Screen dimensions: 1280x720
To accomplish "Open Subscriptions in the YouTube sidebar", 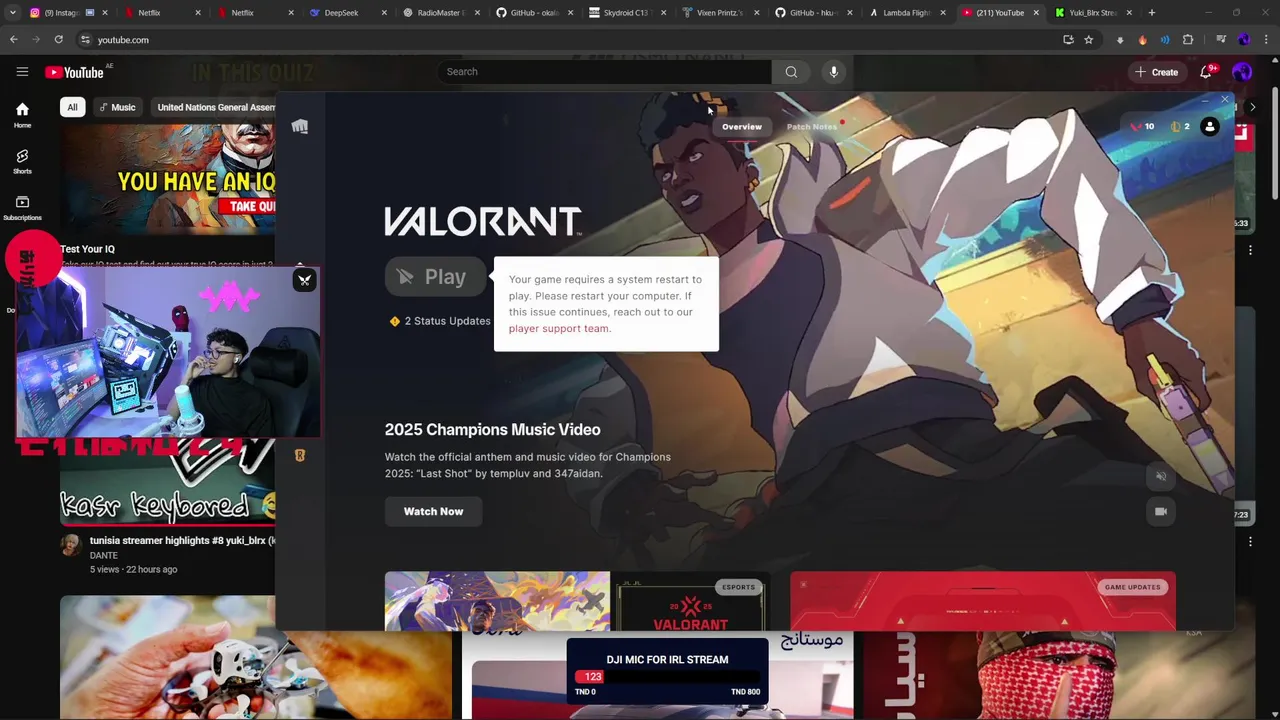I will (22, 208).
